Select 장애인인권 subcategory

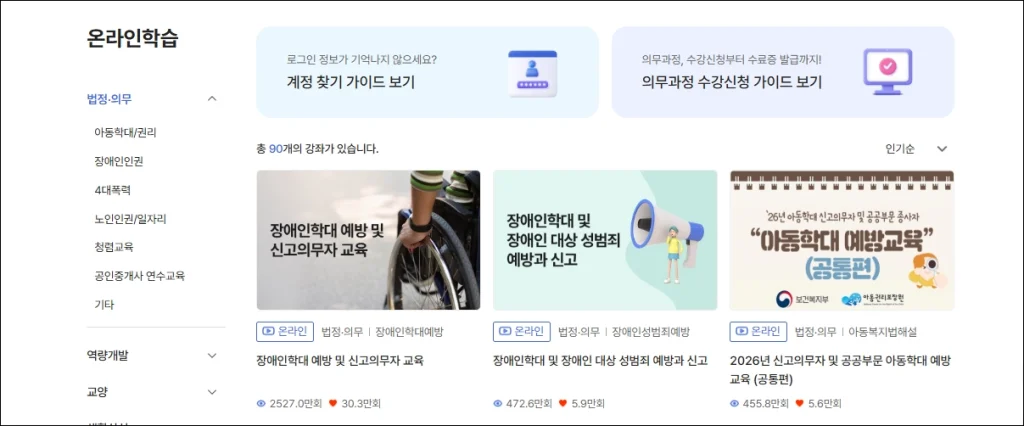pyautogui.click(x=119, y=161)
